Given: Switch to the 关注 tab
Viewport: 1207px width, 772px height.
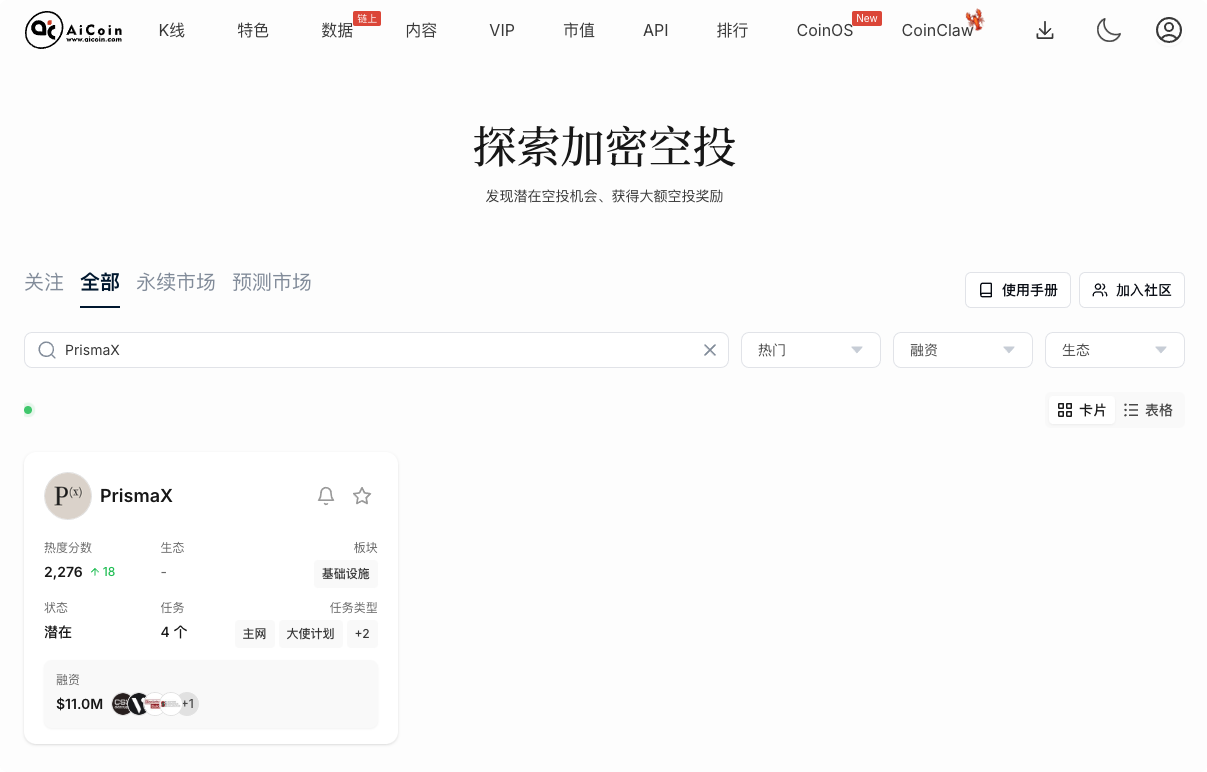Looking at the screenshot, I should point(44,282).
